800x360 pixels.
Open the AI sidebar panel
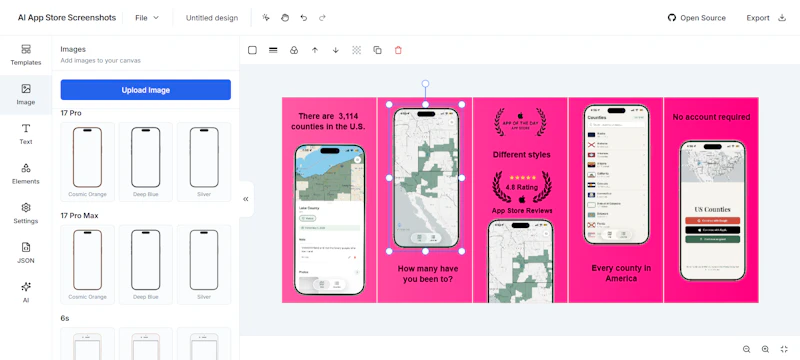[26, 293]
